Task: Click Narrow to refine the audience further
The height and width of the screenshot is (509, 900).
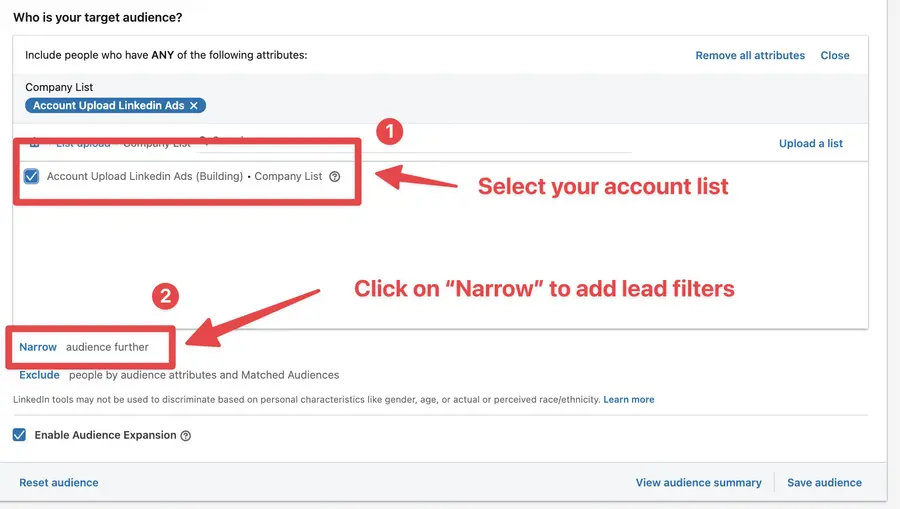Action: point(38,347)
